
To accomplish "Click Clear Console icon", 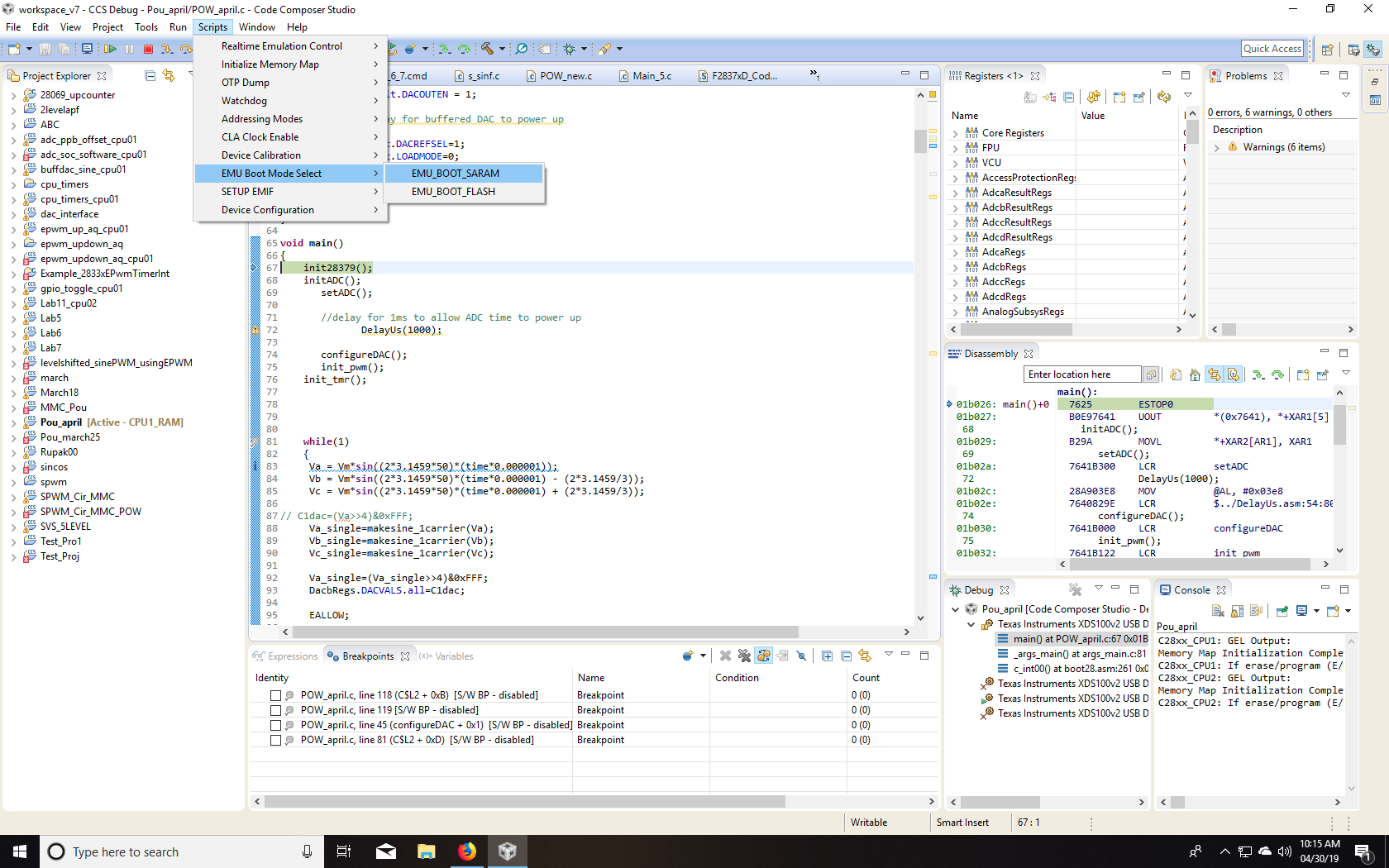I will pos(1218,611).
